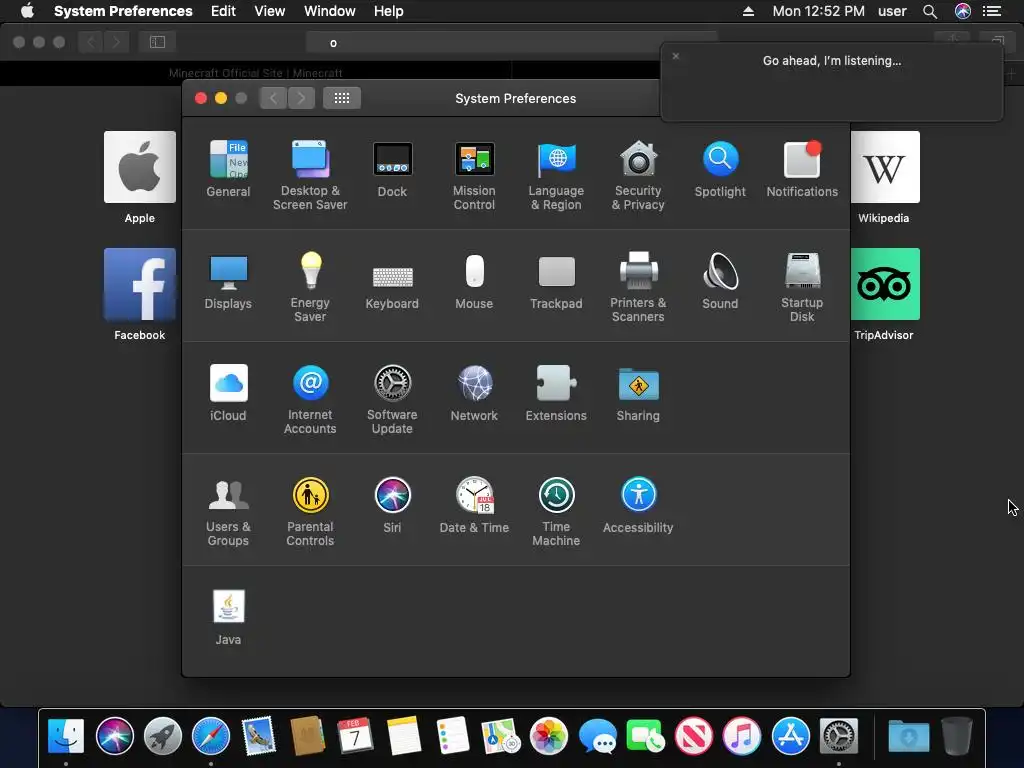1024x768 pixels.
Task: Open Energy Saver preferences
Action: [x=310, y=287]
